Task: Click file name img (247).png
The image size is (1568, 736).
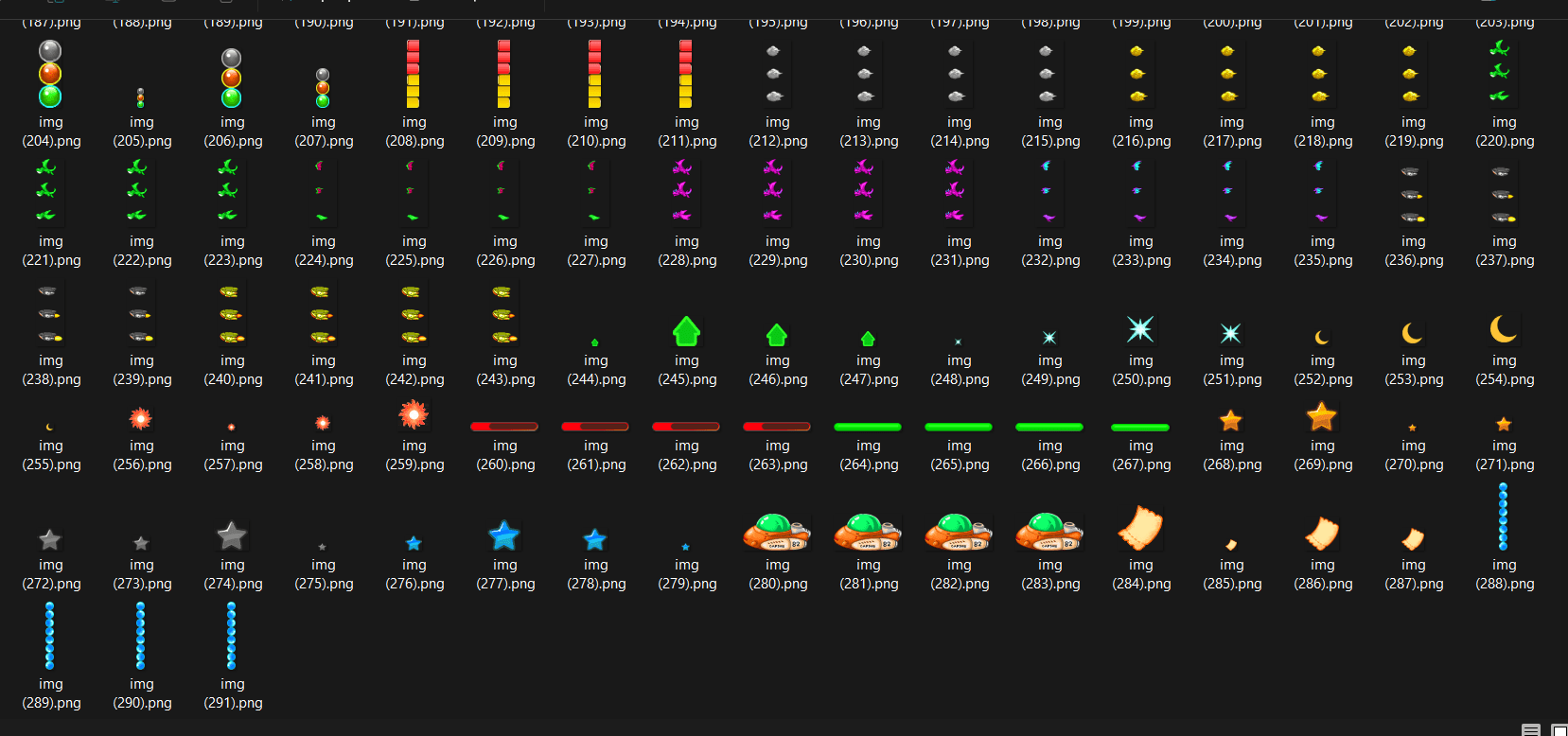Action: click(869, 370)
